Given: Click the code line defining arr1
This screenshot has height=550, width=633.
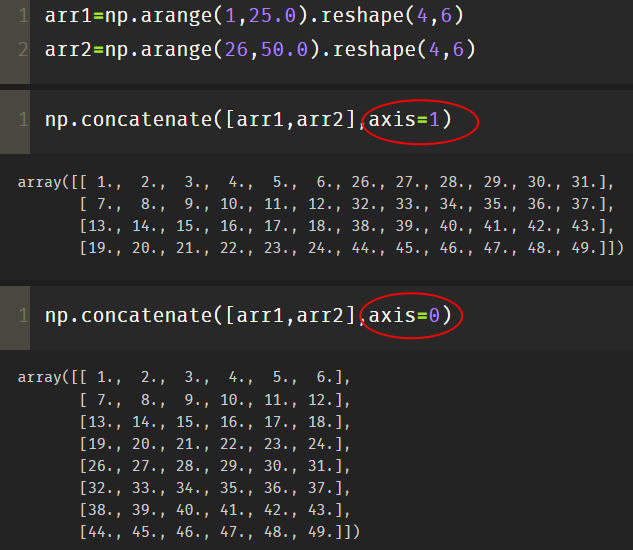Looking at the screenshot, I should (254, 16).
